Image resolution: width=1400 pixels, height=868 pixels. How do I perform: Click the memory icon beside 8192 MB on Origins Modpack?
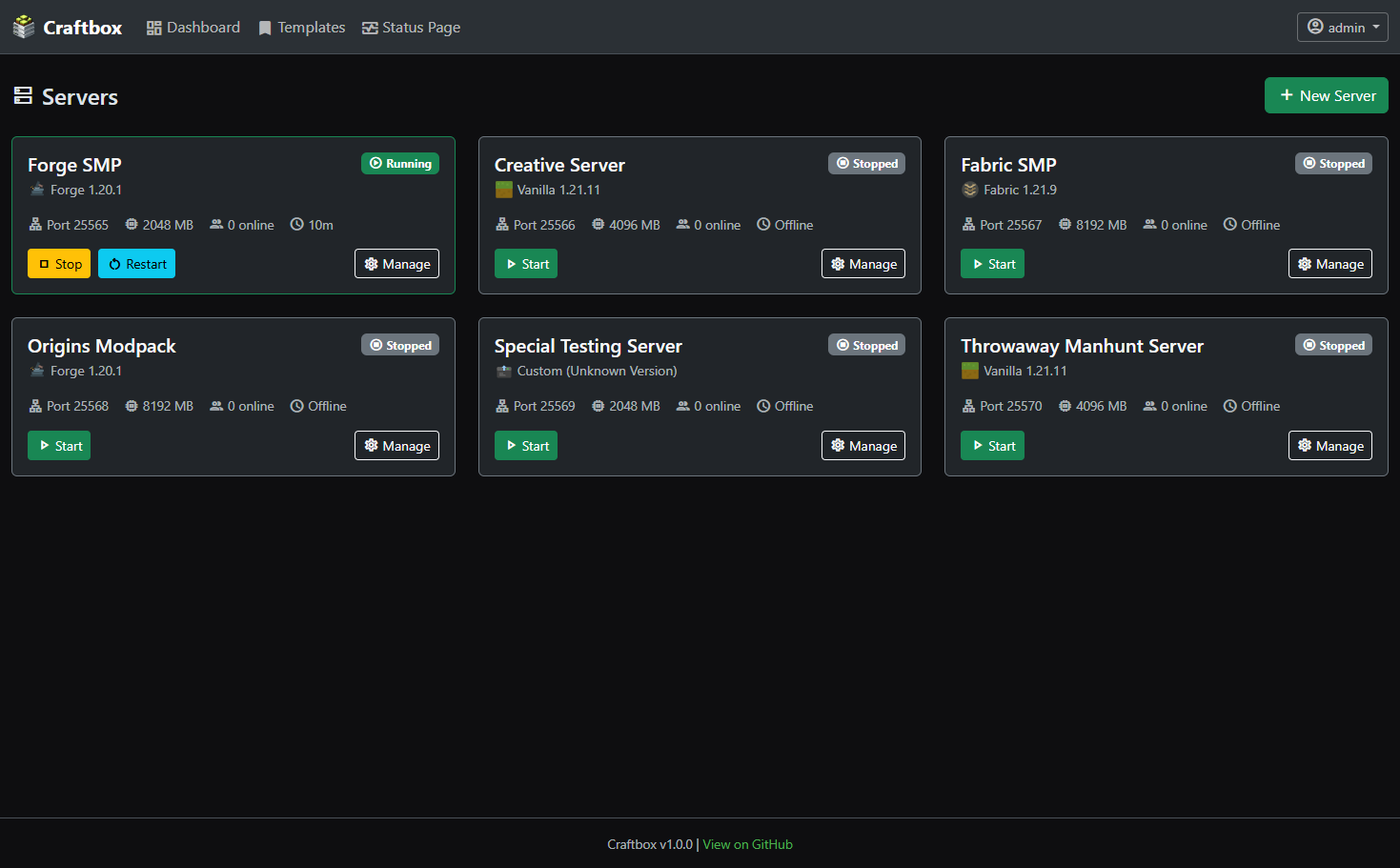132,406
